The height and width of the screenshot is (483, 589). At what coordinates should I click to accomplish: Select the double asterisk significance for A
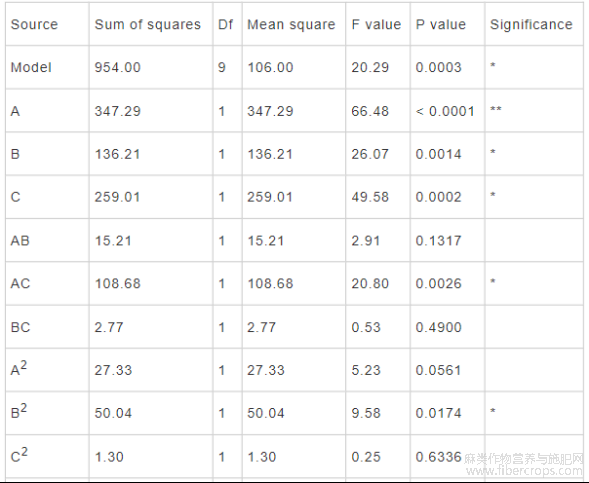click(x=496, y=109)
